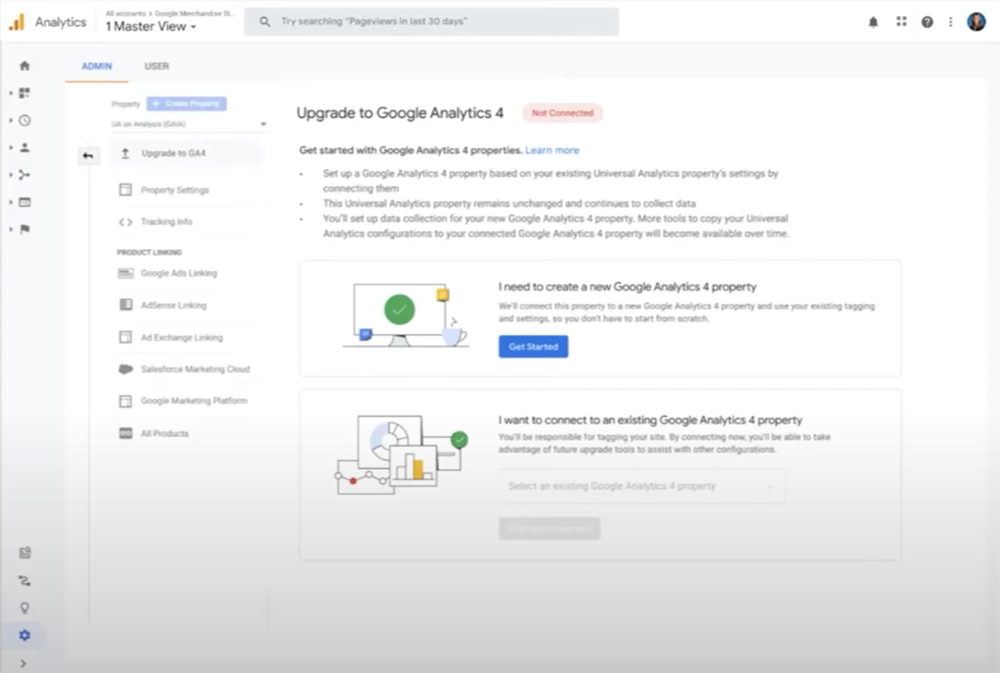Click in the Analytics search field
Image resolution: width=1000 pixels, height=673 pixels.
[x=431, y=22]
